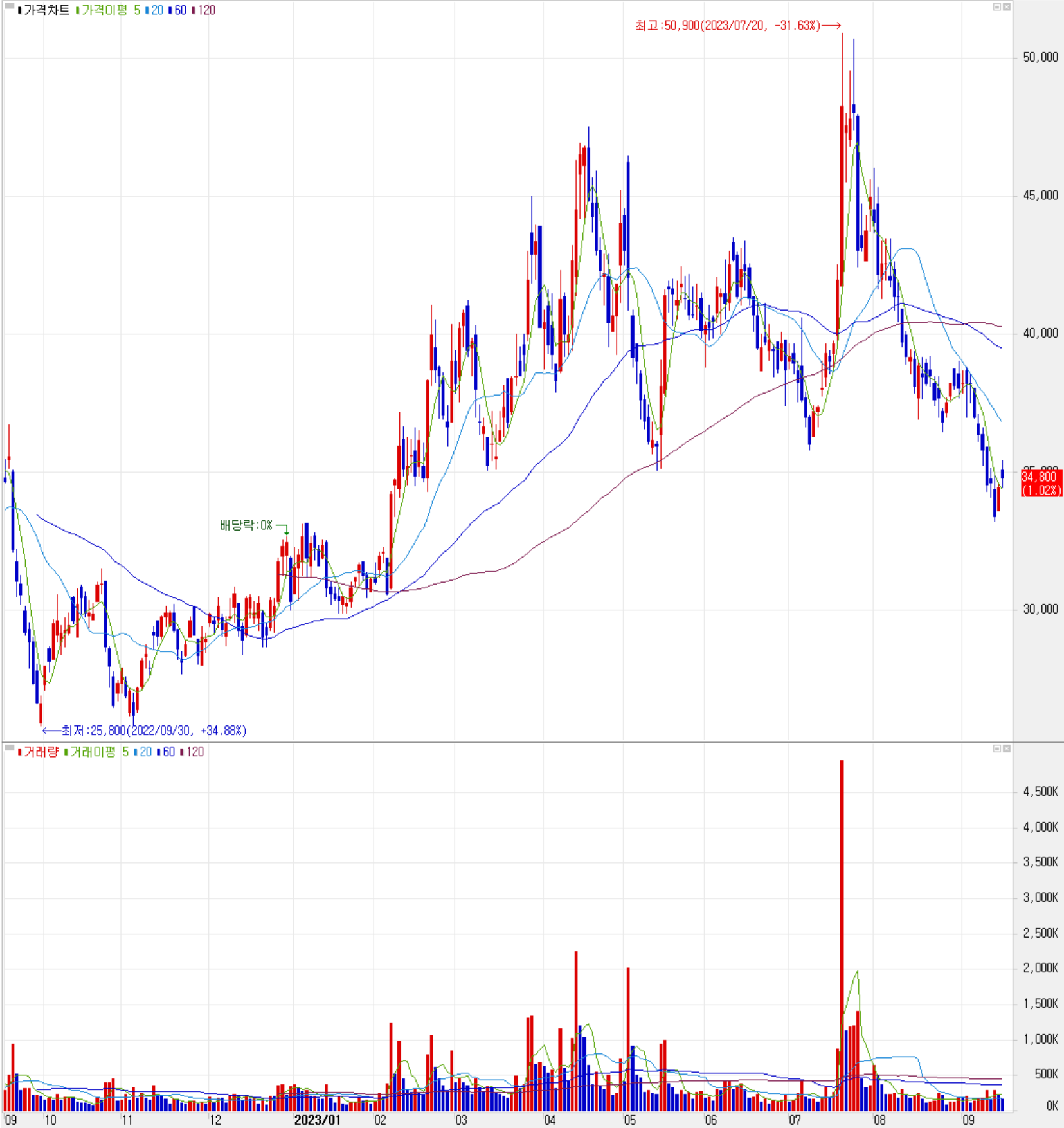The image size is (1064, 1128).
Task: Click the 2,000K volume axis label
Action: (1040, 968)
